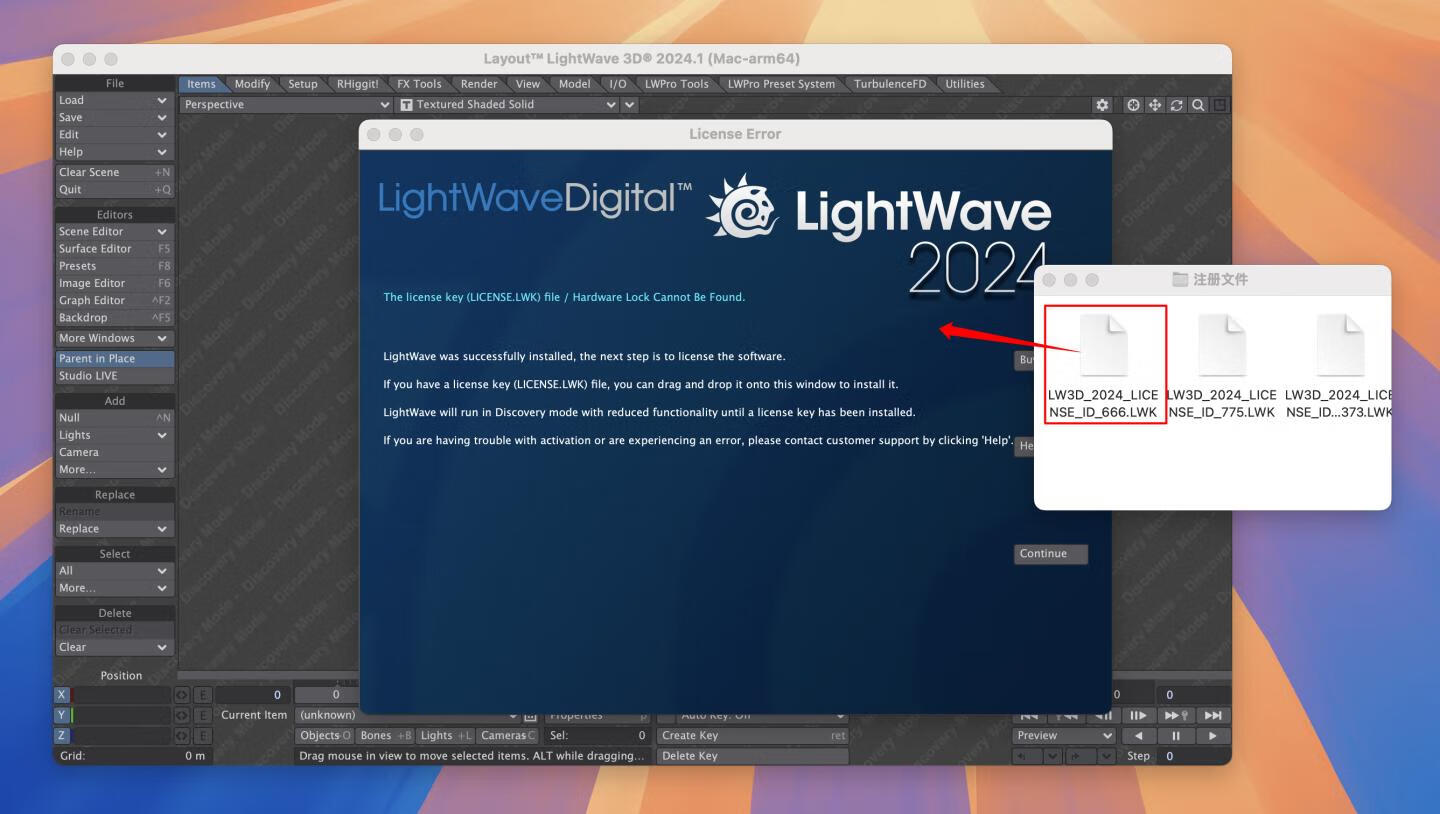Open the FX Tools tab
Screen dimensions: 1440x814
418,84
